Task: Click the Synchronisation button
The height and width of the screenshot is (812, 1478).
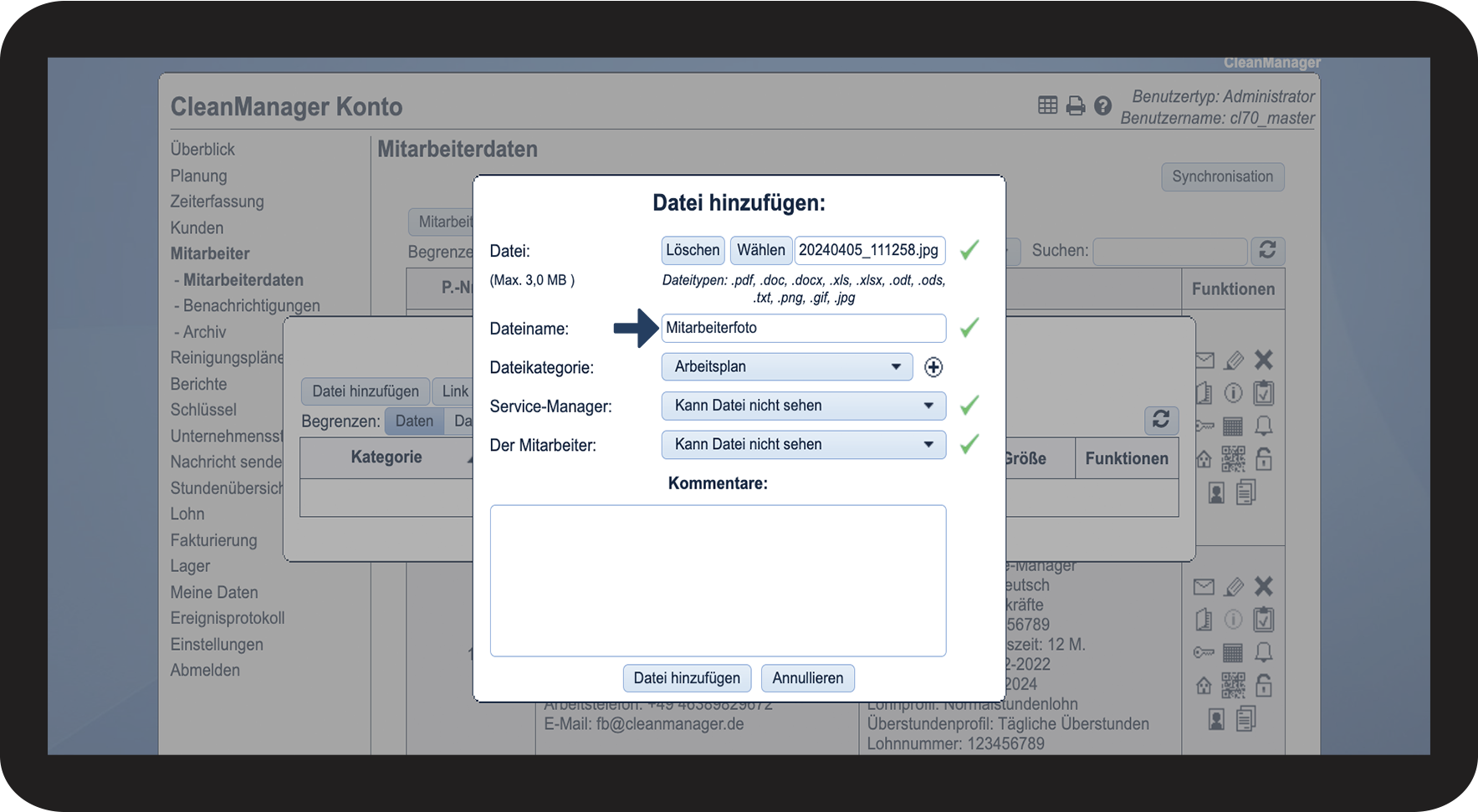Action: 1223,176
